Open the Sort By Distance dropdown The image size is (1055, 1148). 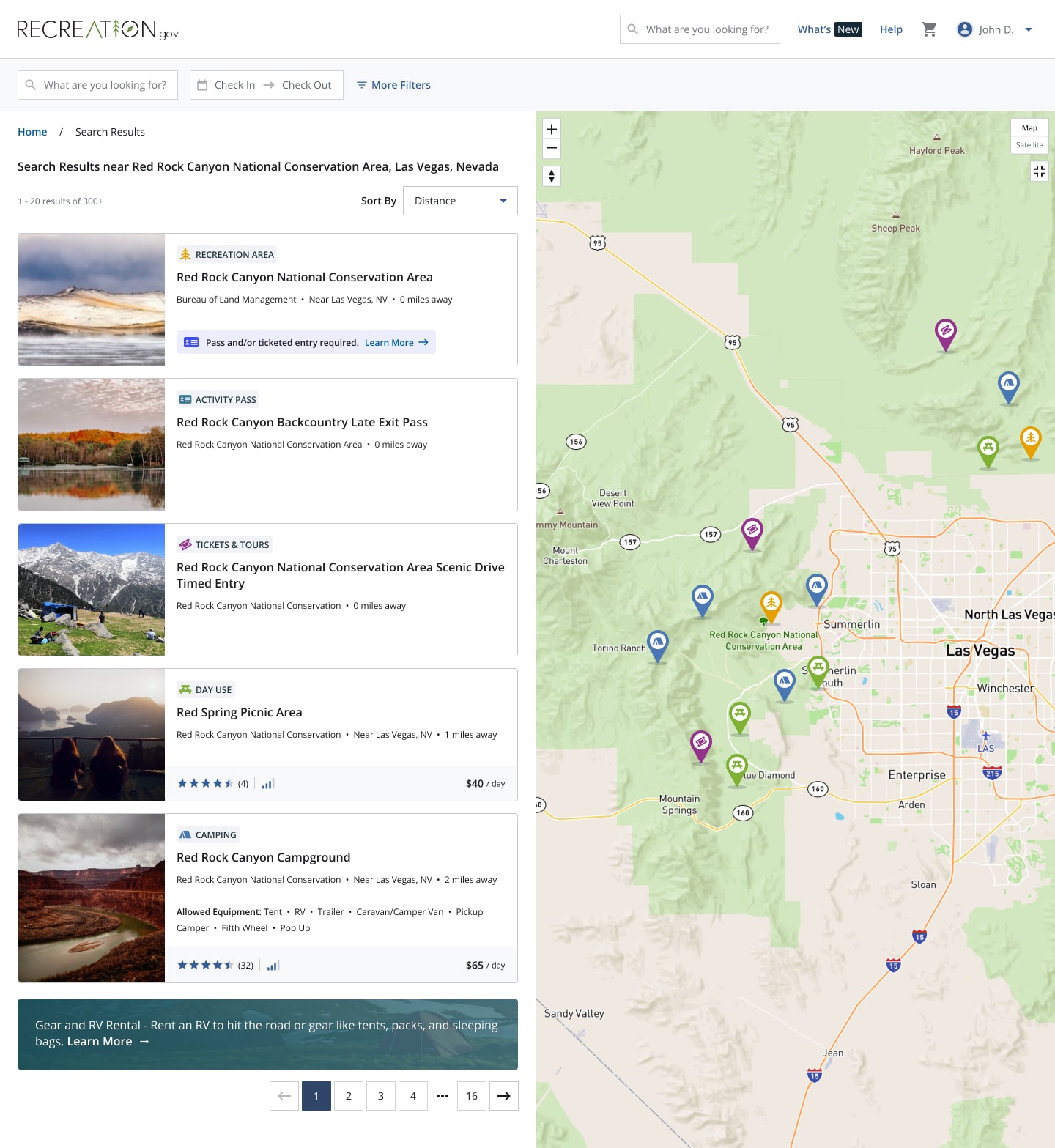point(460,201)
